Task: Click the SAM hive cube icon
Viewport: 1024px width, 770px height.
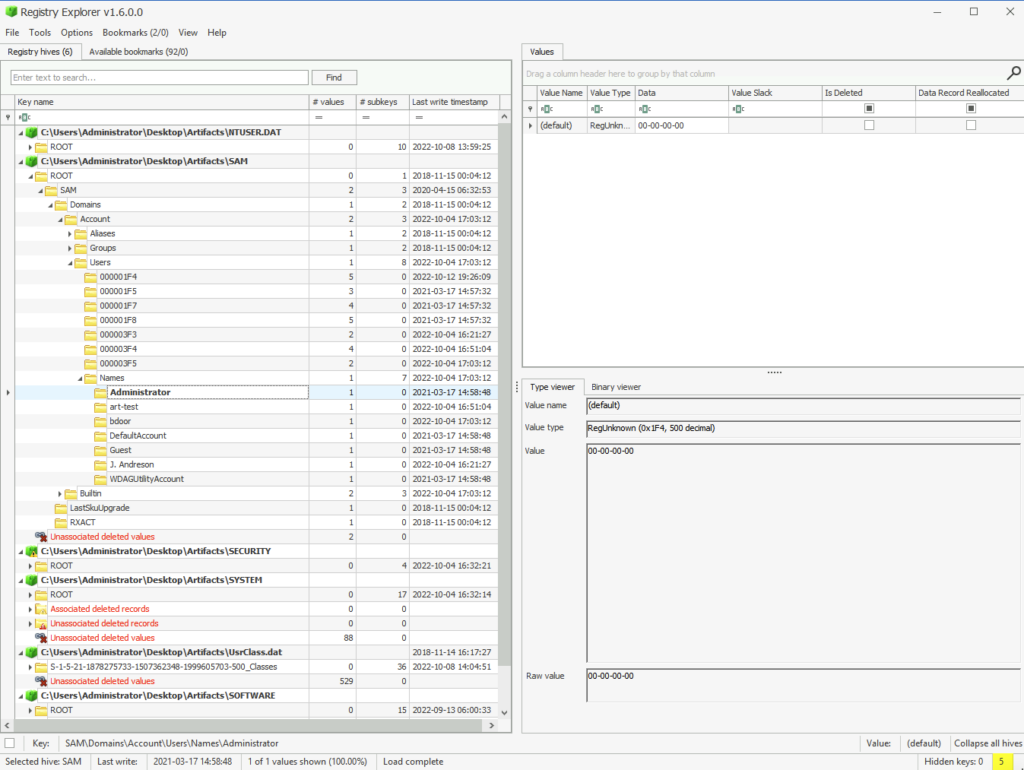Action: (31, 161)
